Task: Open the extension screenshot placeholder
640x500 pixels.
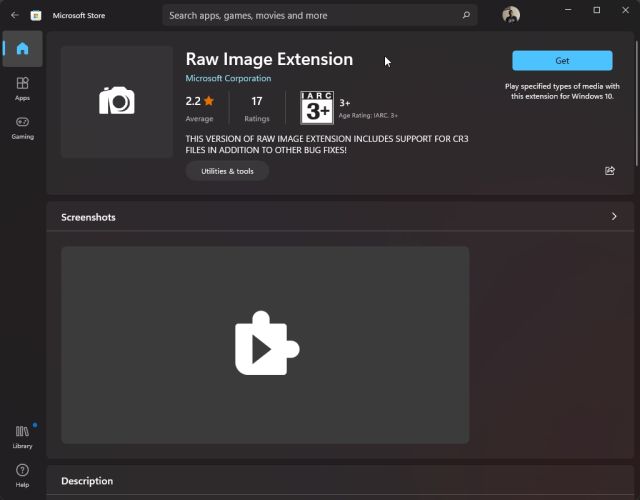Action: (x=265, y=345)
